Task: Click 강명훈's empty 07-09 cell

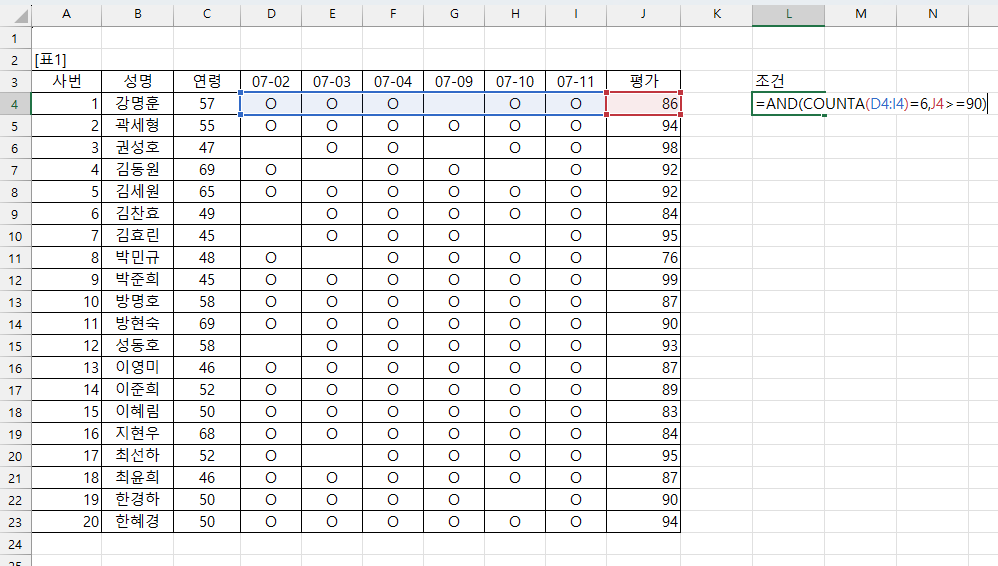Action: [454, 104]
